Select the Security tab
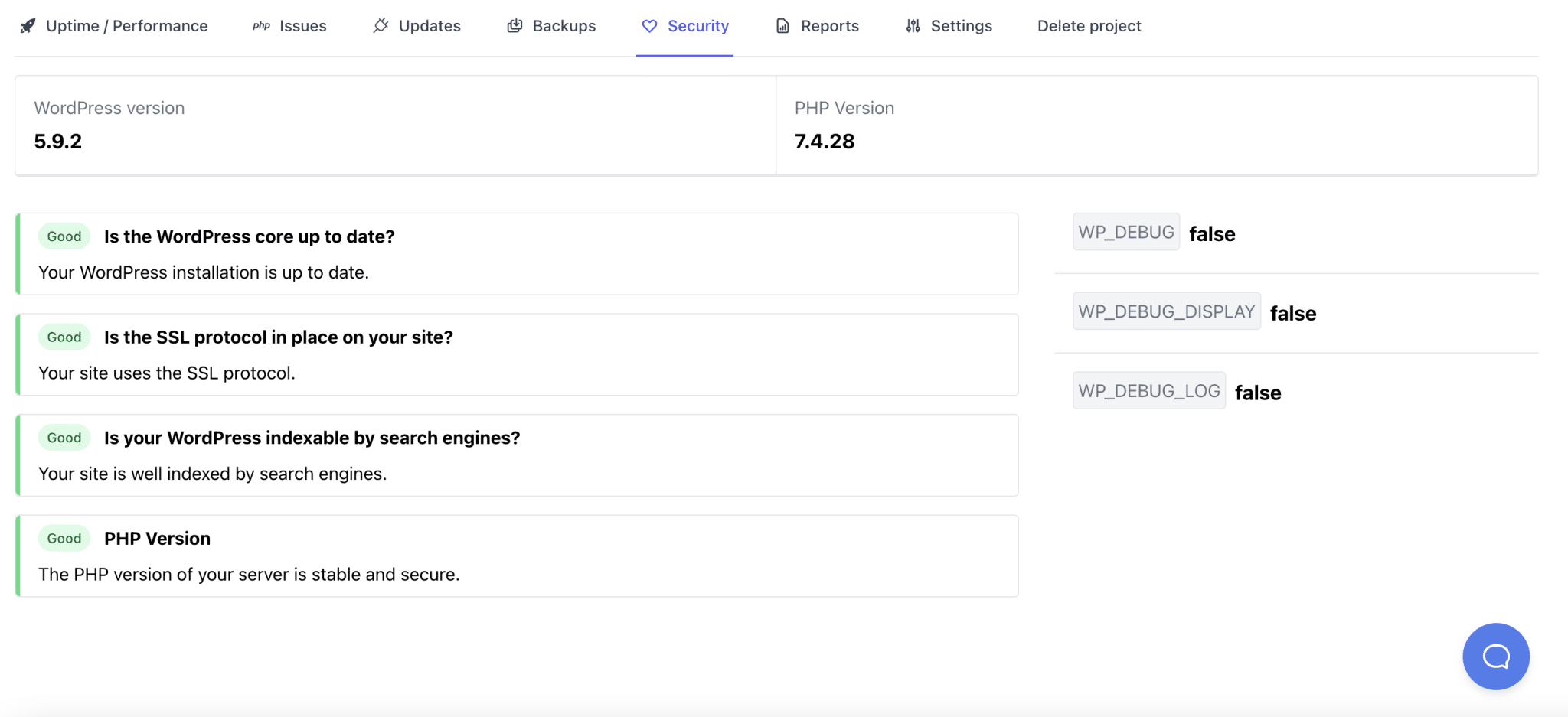The width and height of the screenshot is (1568, 717). coord(685,26)
